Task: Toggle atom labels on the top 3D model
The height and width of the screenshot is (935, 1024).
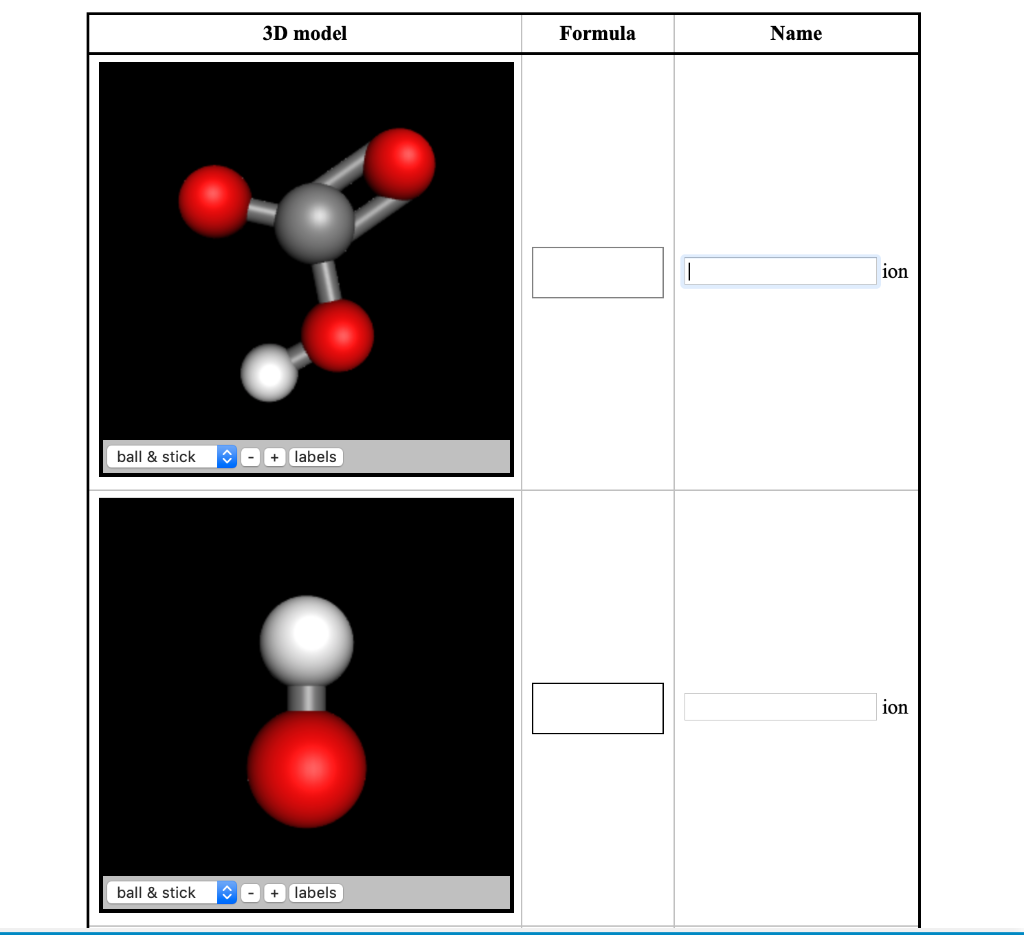Action: point(315,456)
